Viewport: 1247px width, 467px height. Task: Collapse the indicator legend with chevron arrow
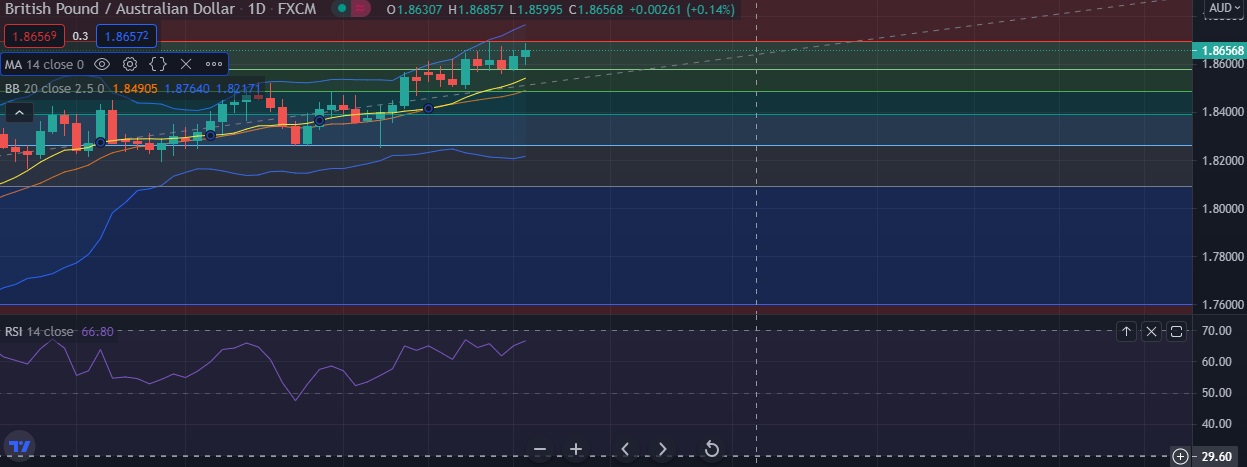20,114
